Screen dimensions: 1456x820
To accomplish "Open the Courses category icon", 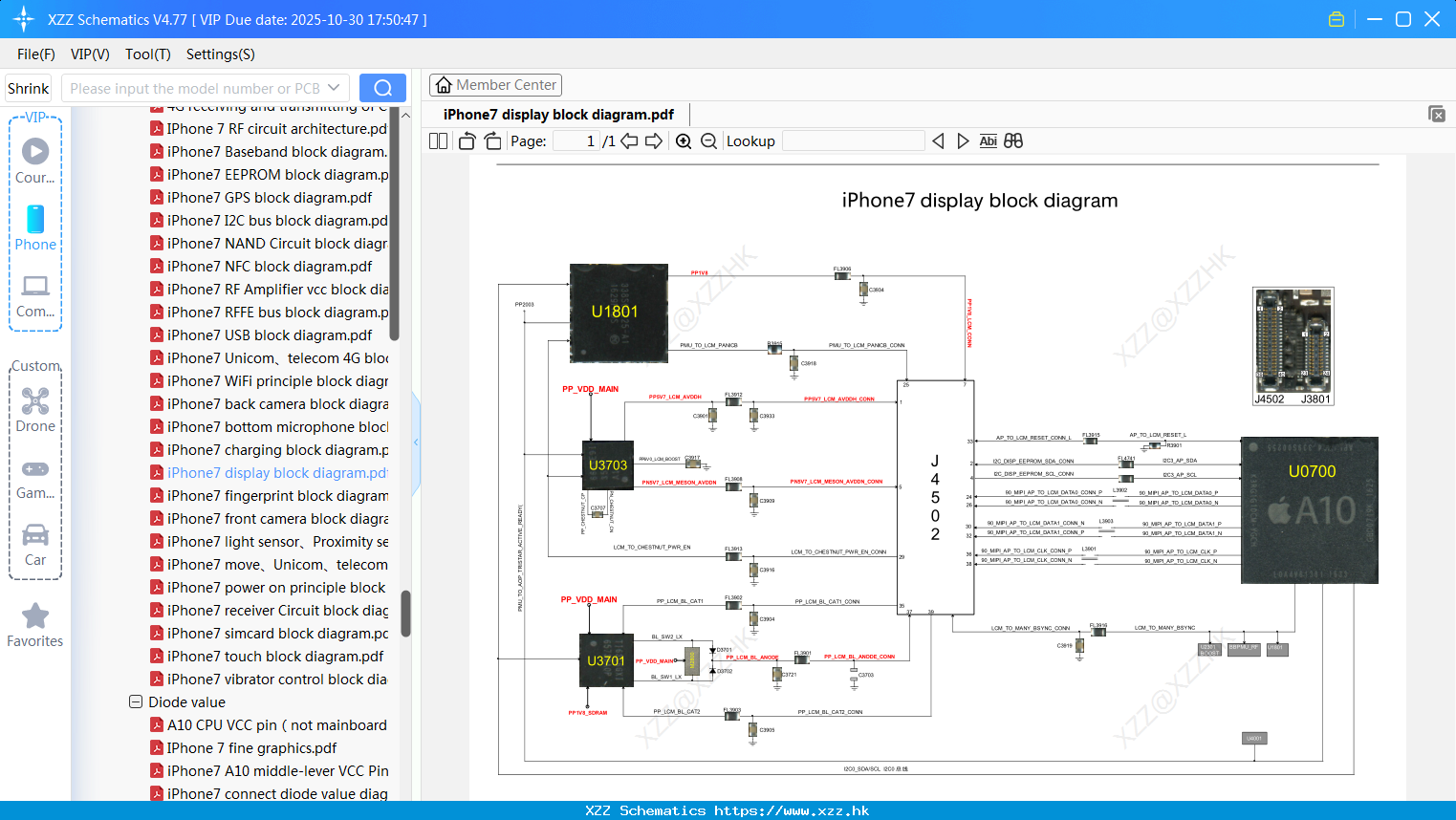I will [x=35, y=151].
